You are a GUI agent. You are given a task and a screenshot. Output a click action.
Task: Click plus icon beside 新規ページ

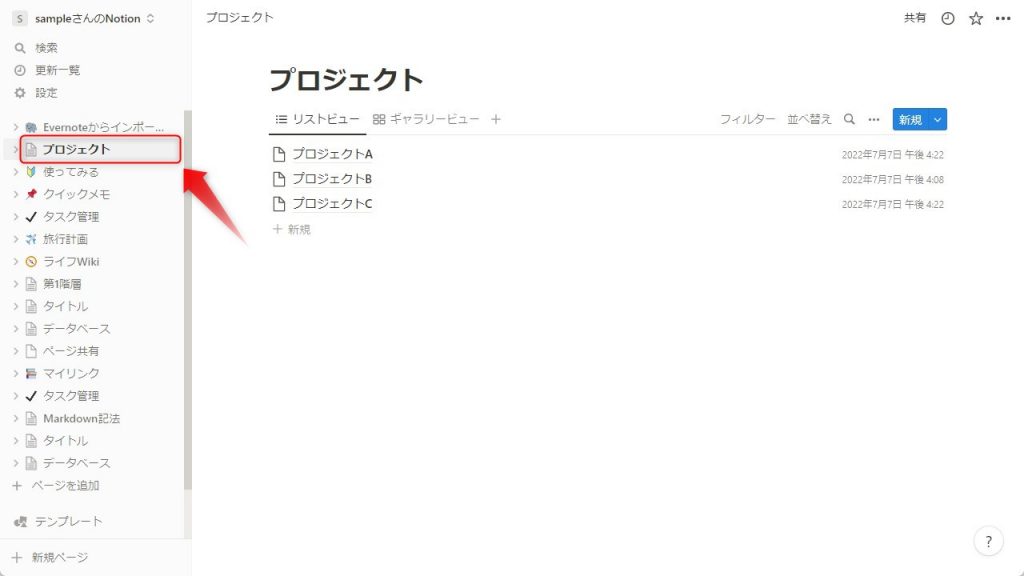pyautogui.click(x=17, y=557)
